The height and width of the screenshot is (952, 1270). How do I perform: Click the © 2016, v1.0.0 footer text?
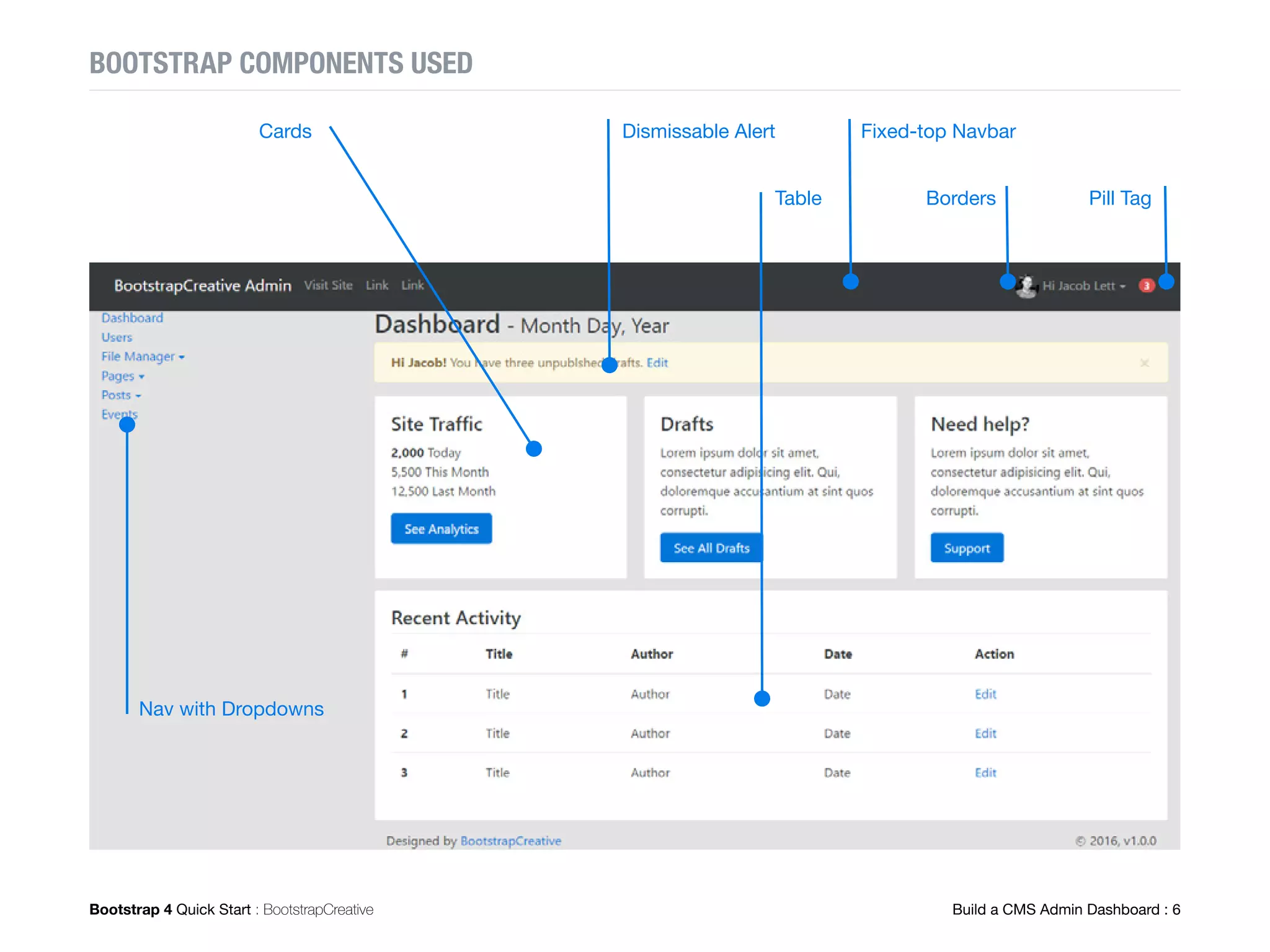tap(1116, 841)
